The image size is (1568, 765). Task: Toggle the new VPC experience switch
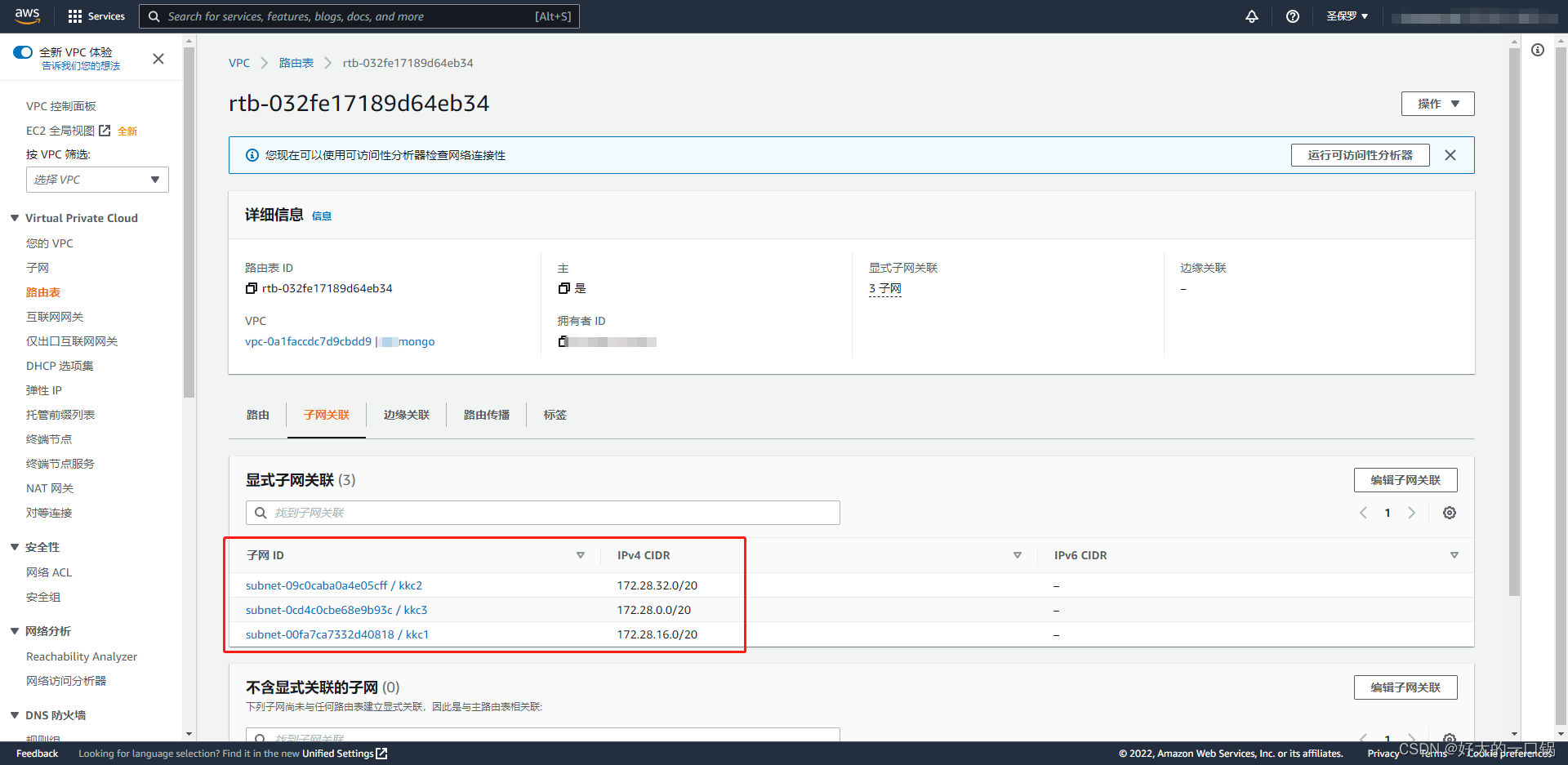coord(23,52)
